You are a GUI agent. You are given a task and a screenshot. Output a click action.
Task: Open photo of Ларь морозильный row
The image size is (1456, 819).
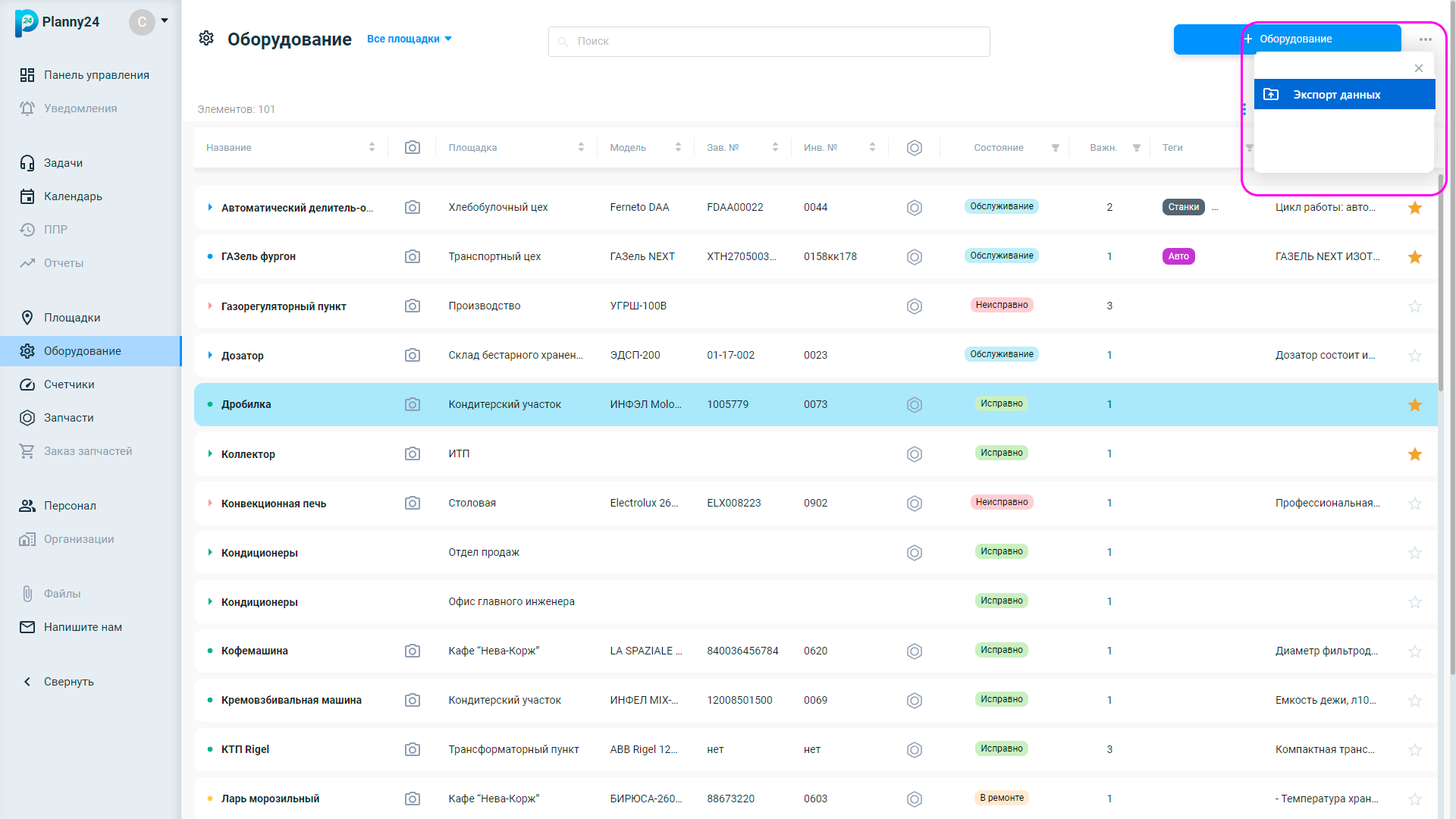413,799
